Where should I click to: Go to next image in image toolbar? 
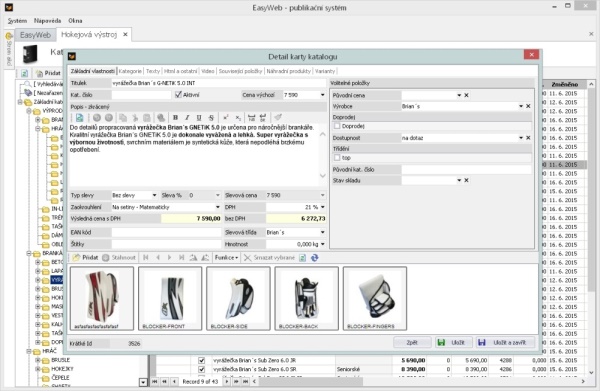170,257
